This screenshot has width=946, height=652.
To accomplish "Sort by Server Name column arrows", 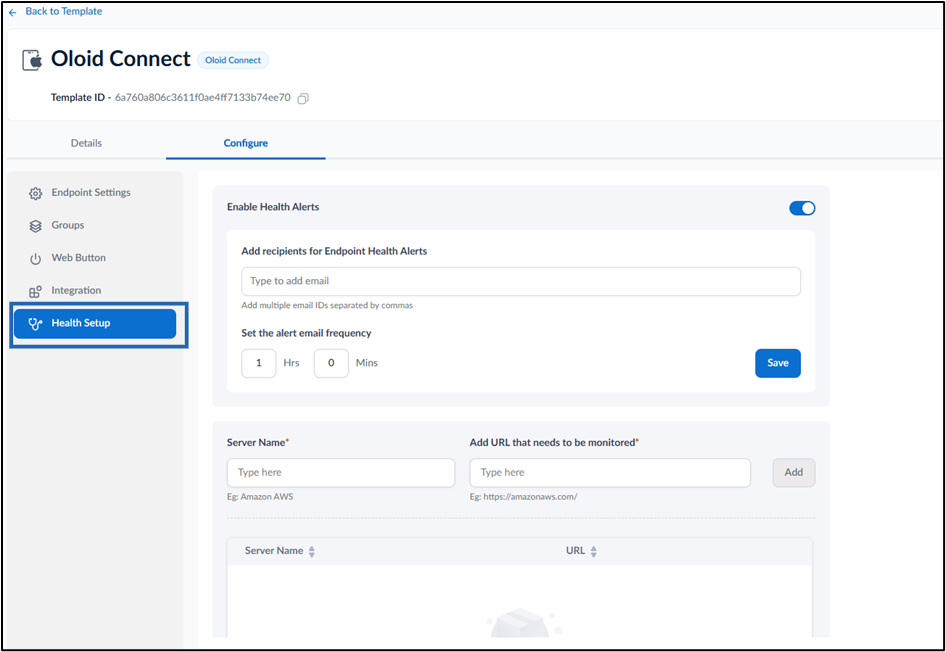I will point(312,551).
